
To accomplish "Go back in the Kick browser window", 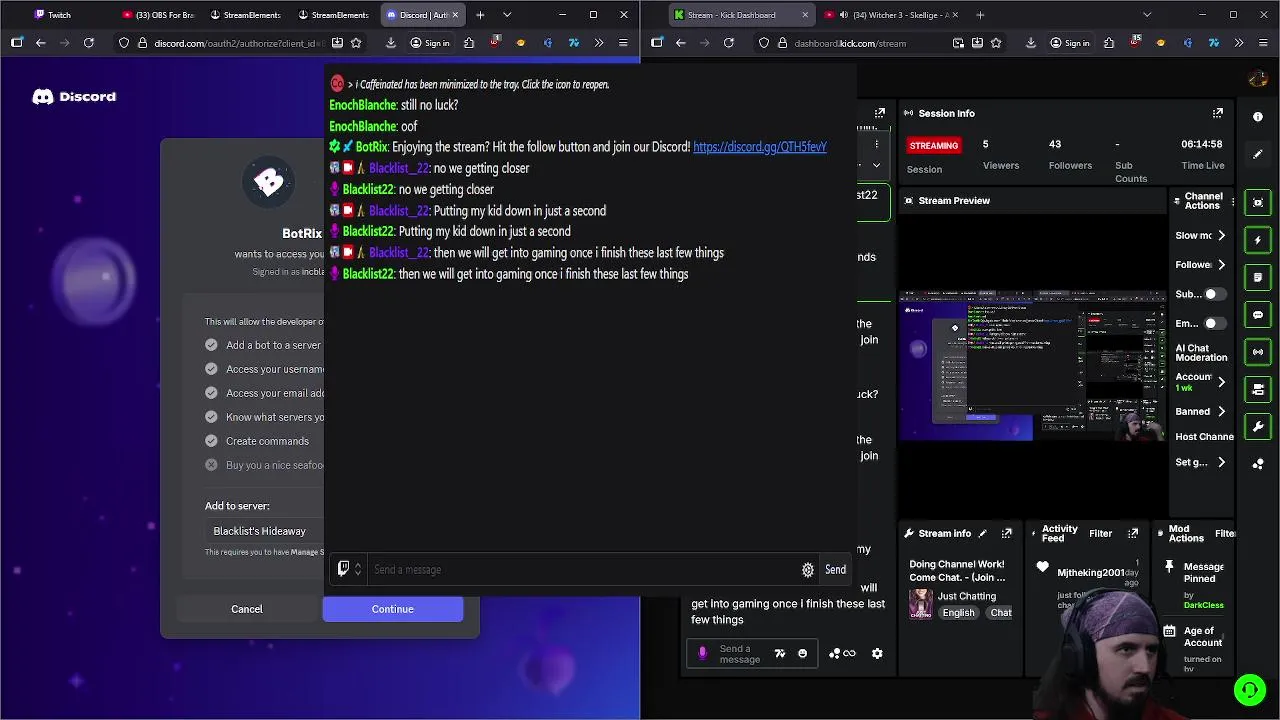I will point(681,43).
